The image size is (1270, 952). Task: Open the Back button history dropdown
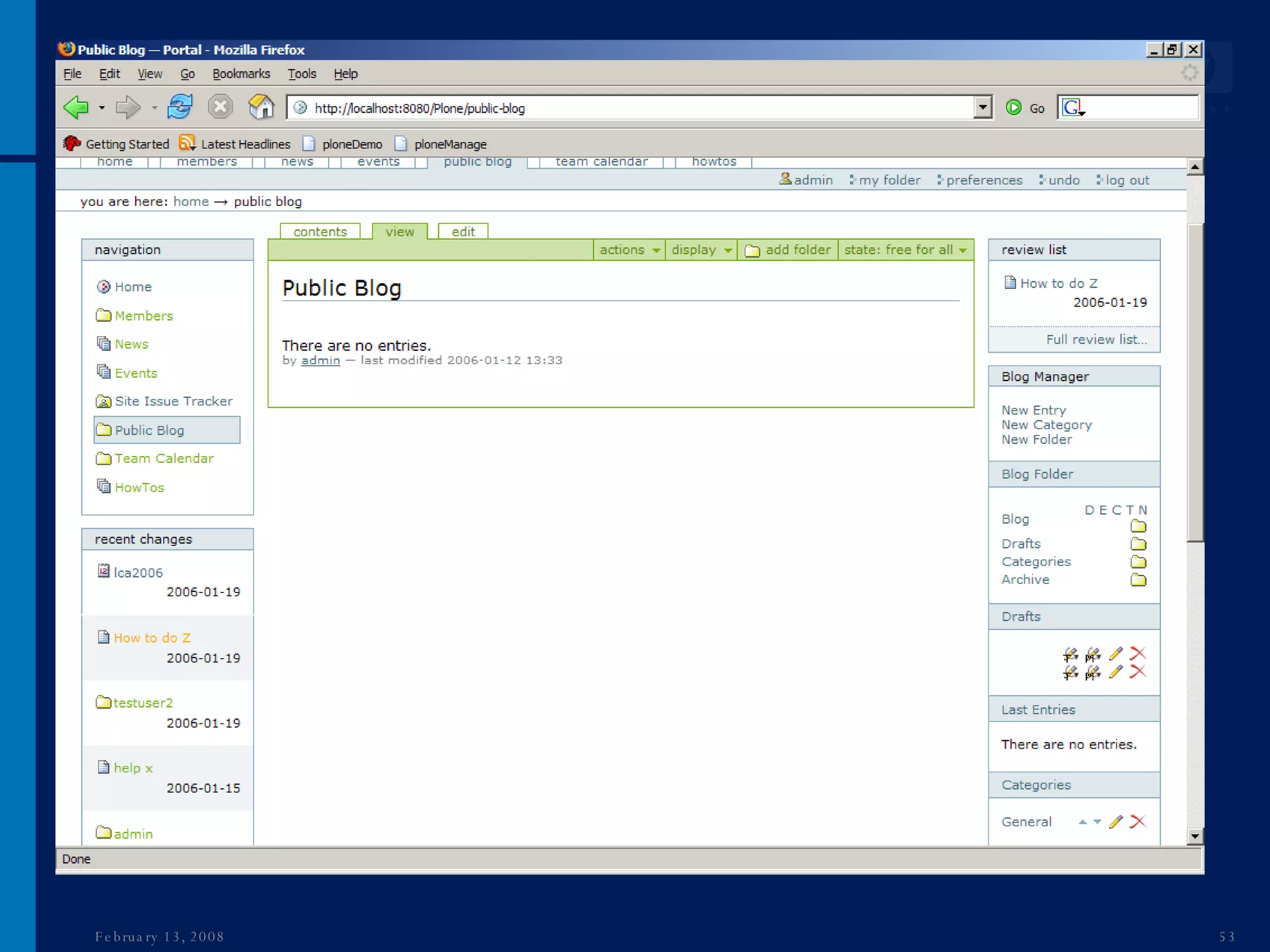pyautogui.click(x=102, y=108)
